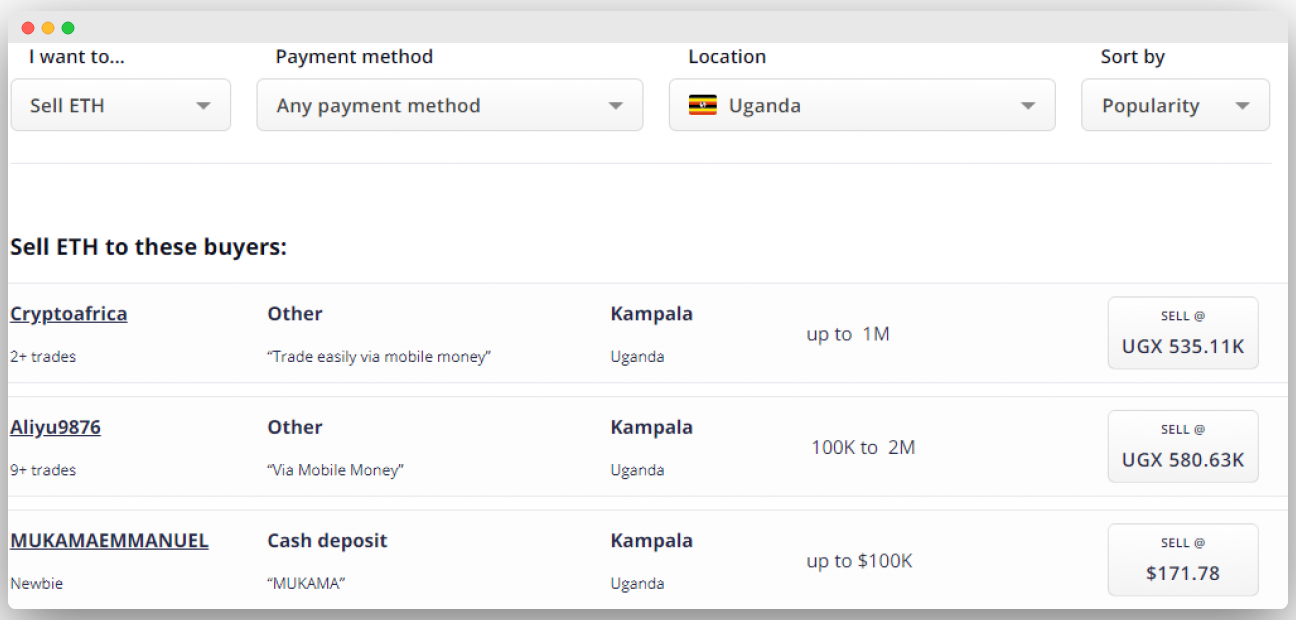This screenshot has width=1296, height=620.
Task: Open Cryptoafrica buyer profile link
Action: point(69,314)
